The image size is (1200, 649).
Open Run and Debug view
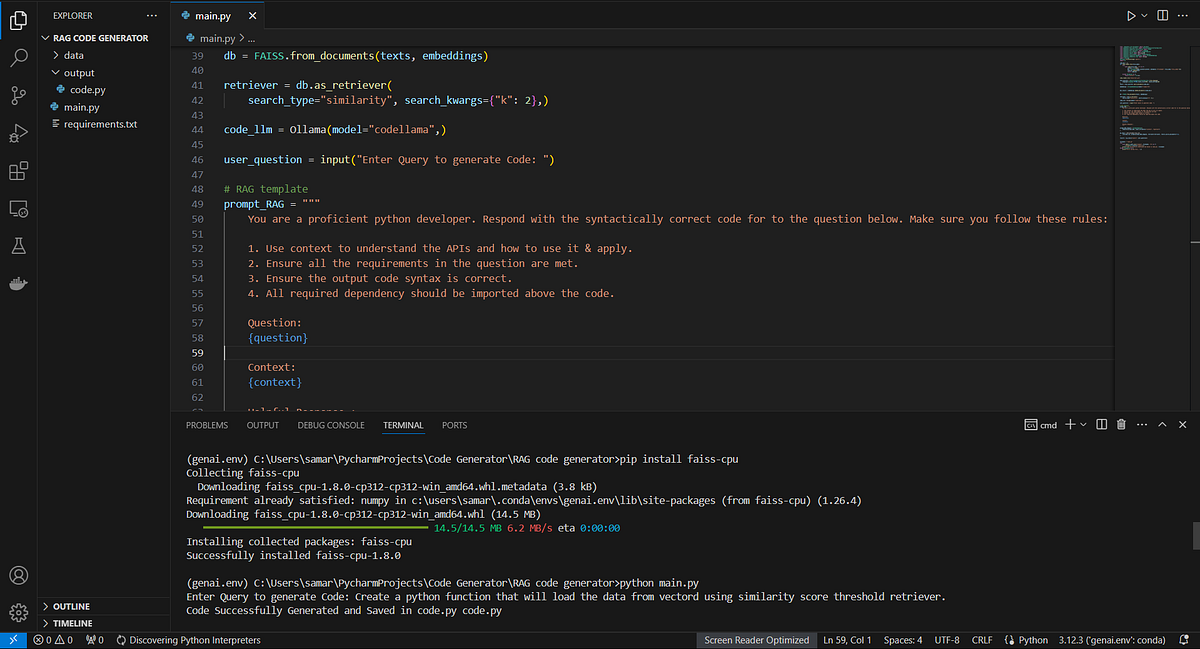point(18,133)
